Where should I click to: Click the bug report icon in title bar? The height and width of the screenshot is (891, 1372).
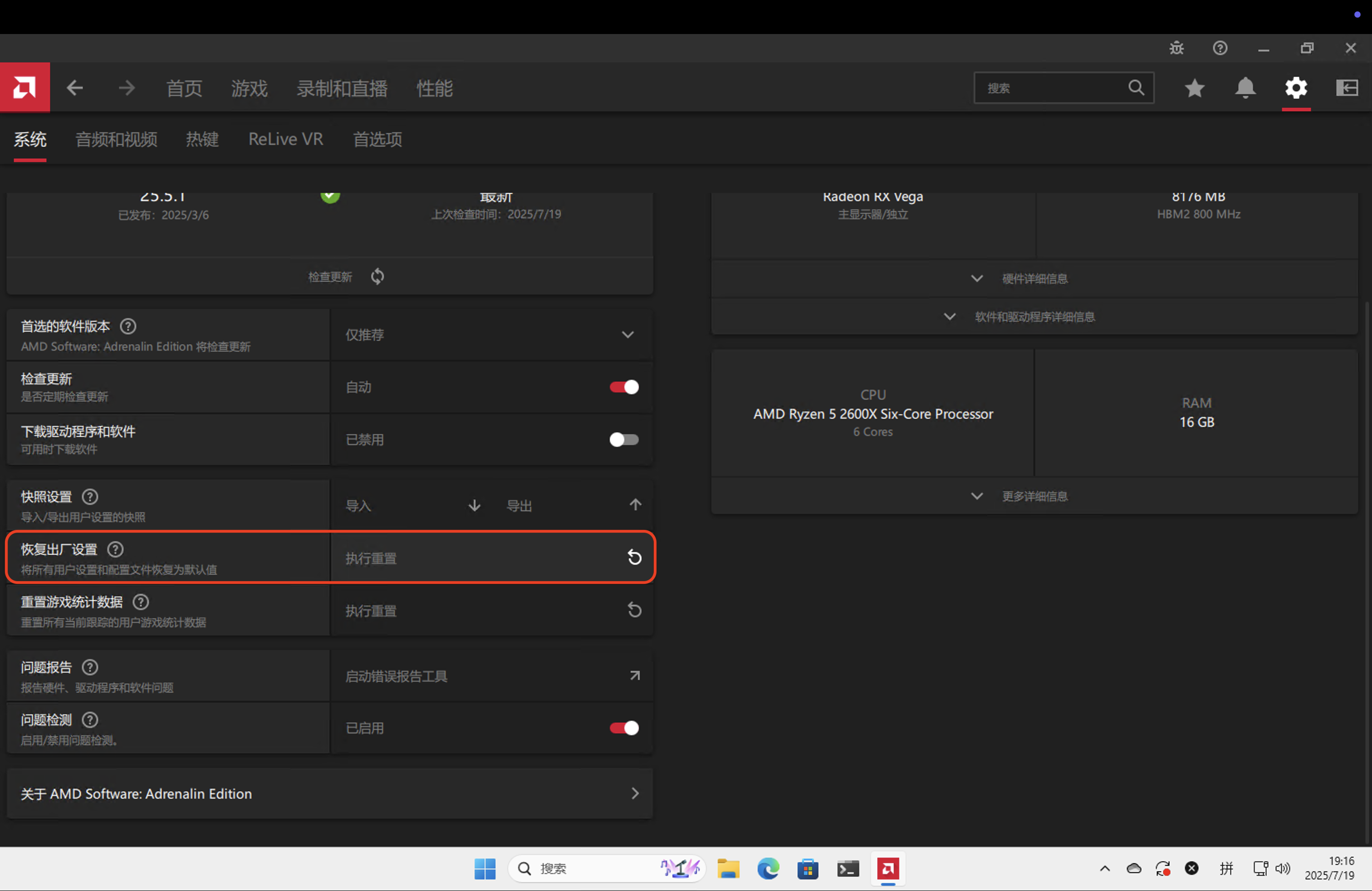[1176, 48]
